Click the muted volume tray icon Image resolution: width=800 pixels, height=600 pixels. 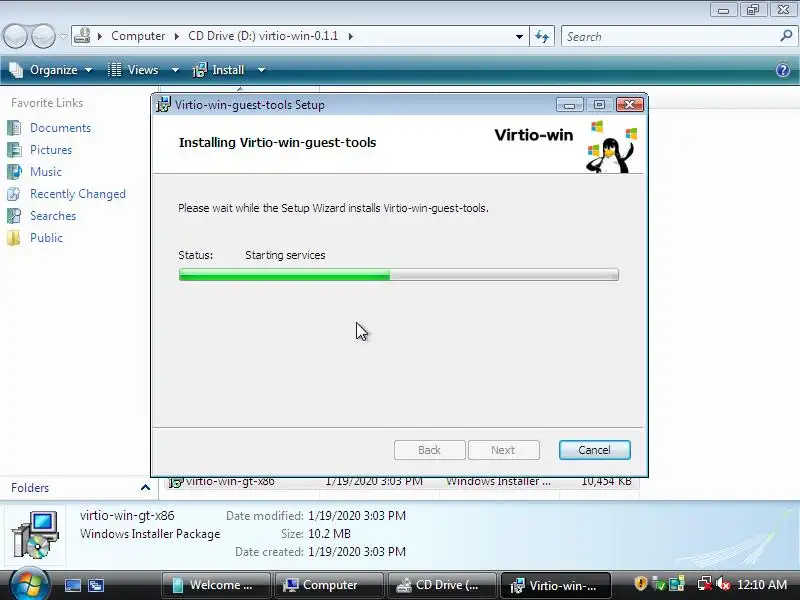coord(722,584)
